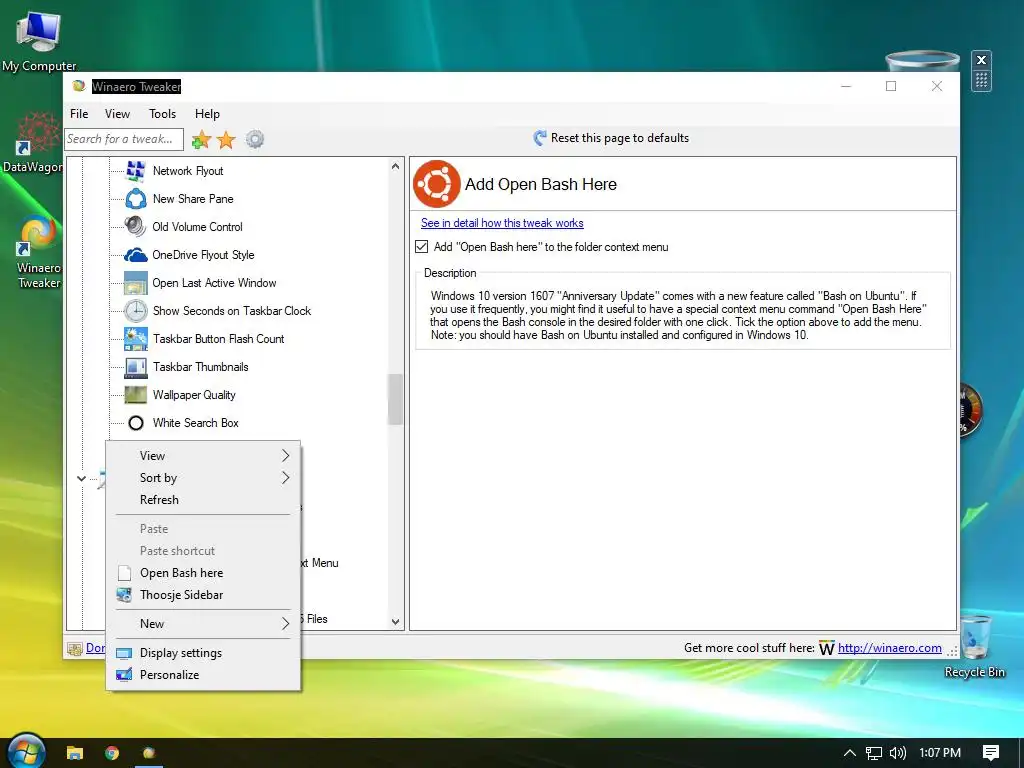Untick Add "Open Bash here" checkbox
This screenshot has width=1024, height=768.
pos(422,247)
